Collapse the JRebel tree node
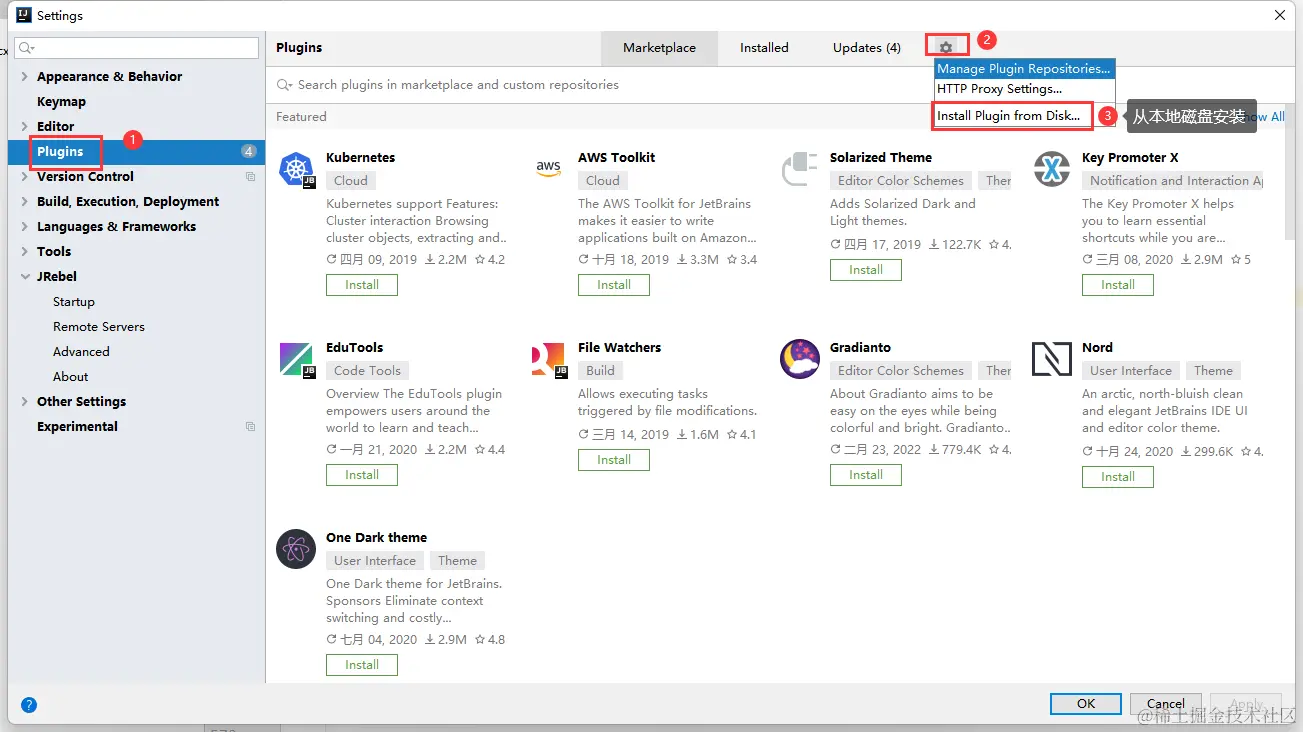Screen dimensions: 1303x732 click(x=25, y=277)
